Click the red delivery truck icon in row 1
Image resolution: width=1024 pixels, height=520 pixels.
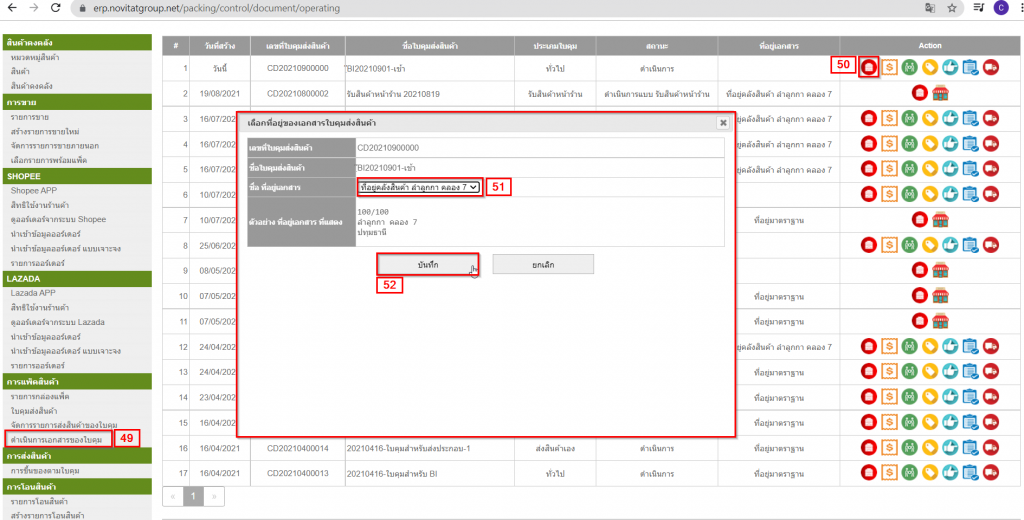coord(990,67)
